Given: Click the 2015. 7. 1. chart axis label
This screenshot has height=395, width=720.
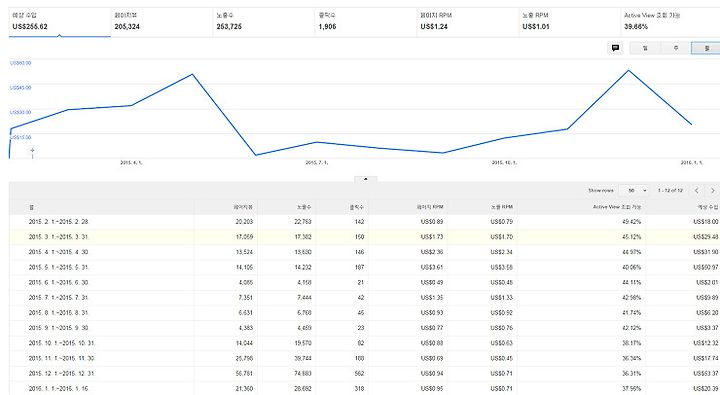Looking at the screenshot, I should pos(317,163).
